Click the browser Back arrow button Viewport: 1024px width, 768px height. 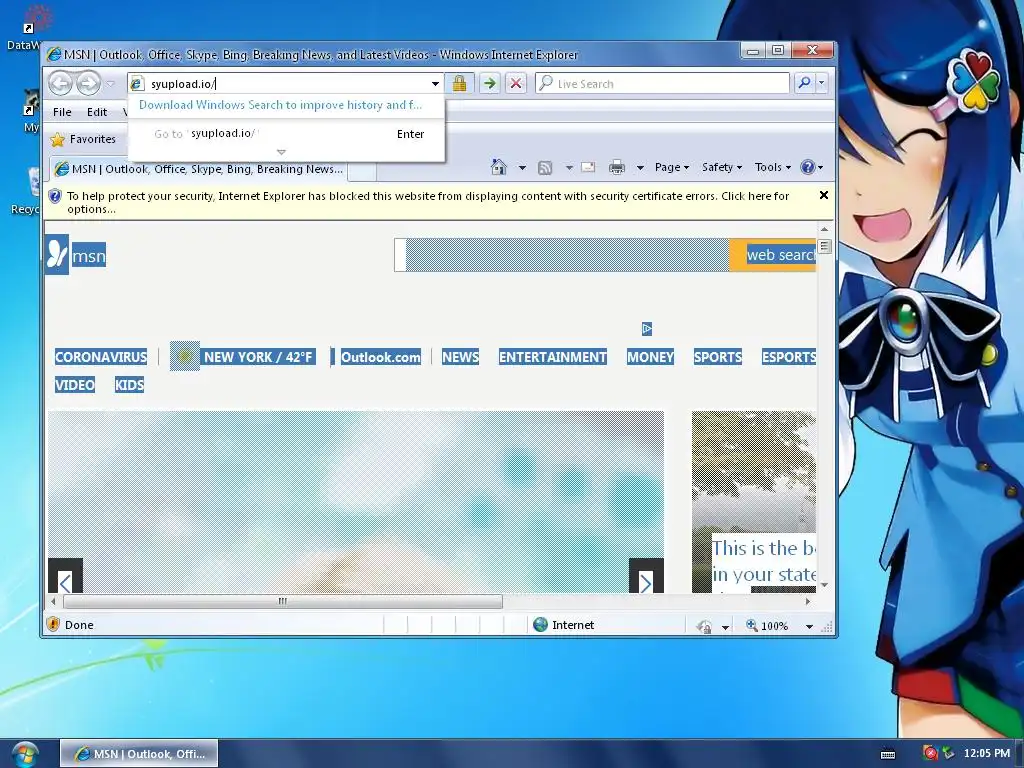(x=61, y=84)
